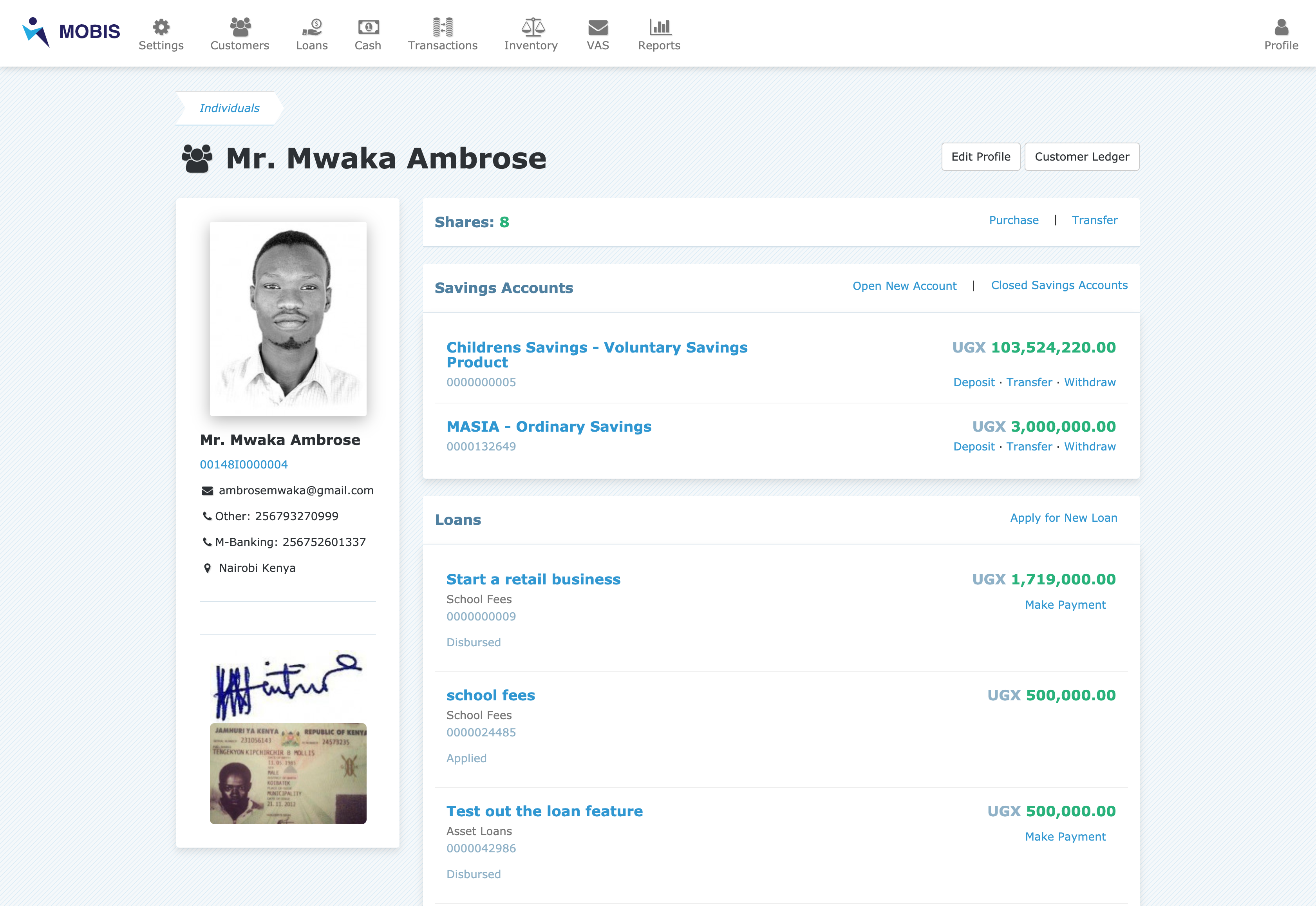
Task: Withdraw from MASIA Ordinary Savings
Action: tap(1089, 446)
